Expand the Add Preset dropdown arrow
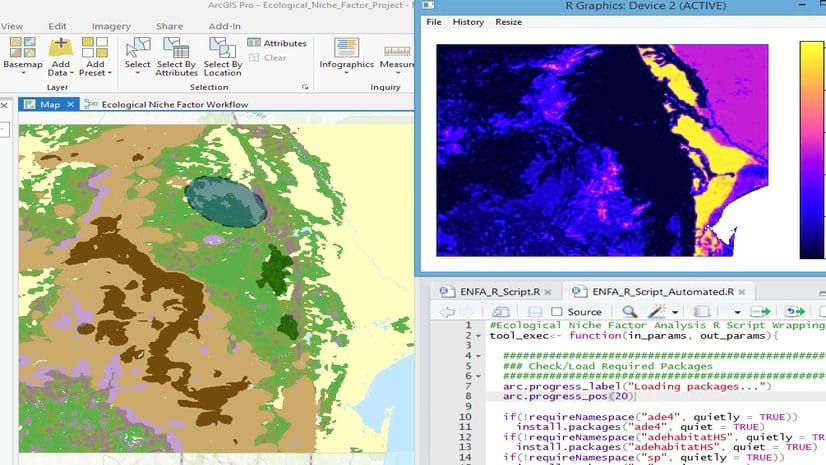Screen dimensions: 826x465 tap(109, 73)
